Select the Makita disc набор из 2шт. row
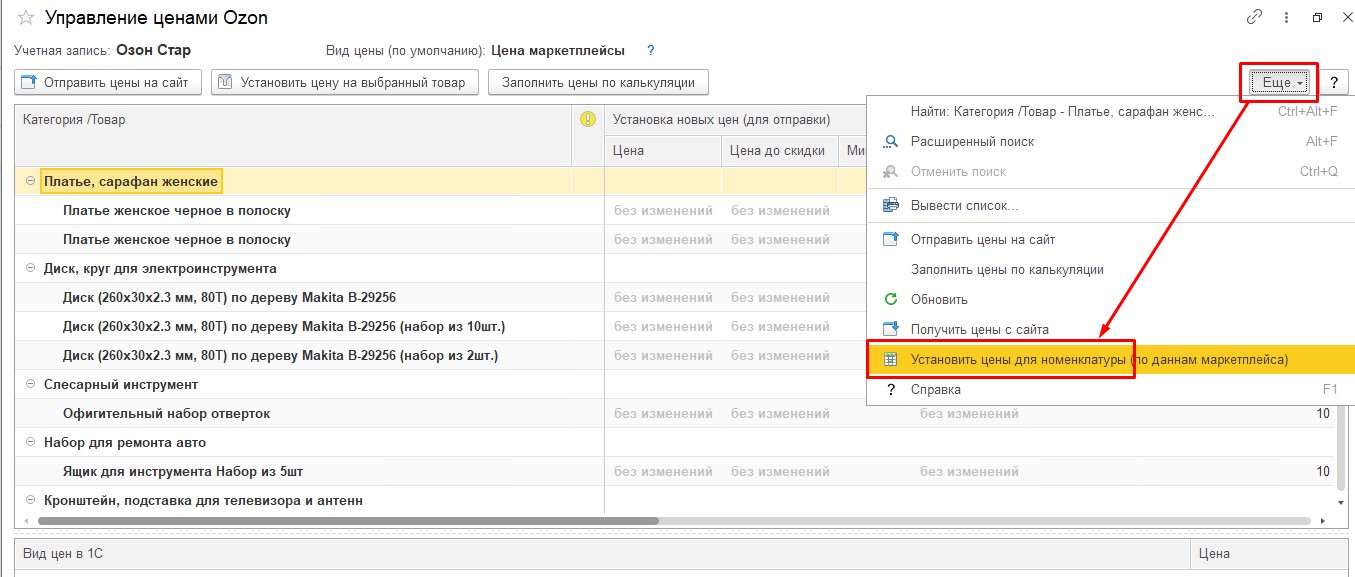1355x577 pixels. (x=280, y=356)
